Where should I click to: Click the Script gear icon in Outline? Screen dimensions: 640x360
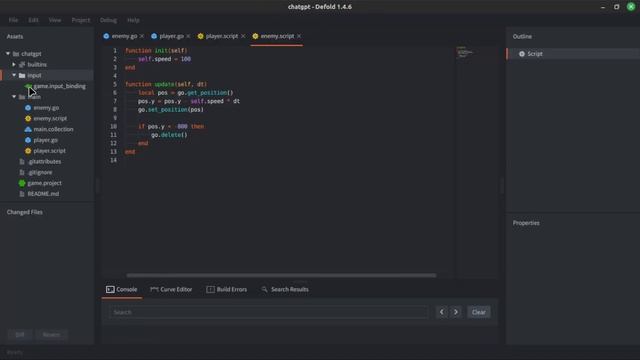click(522, 54)
